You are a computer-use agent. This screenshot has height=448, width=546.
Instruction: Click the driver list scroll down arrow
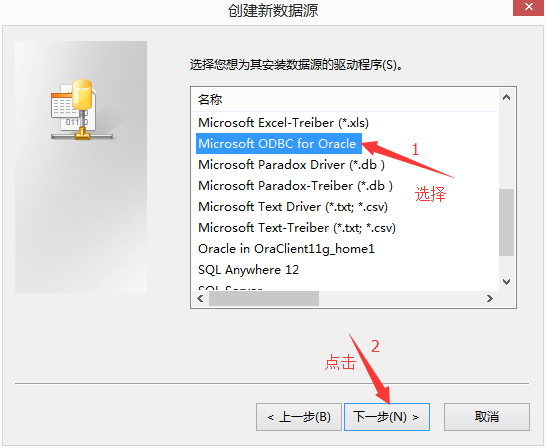point(506,281)
